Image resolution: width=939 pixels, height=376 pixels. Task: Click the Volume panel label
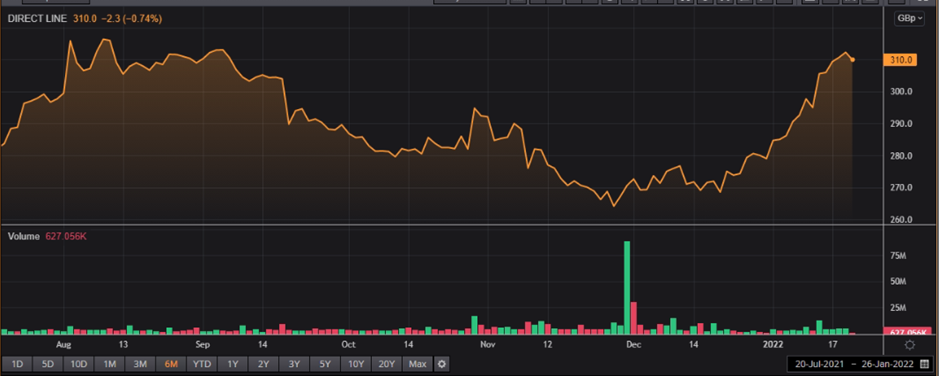tap(24, 236)
